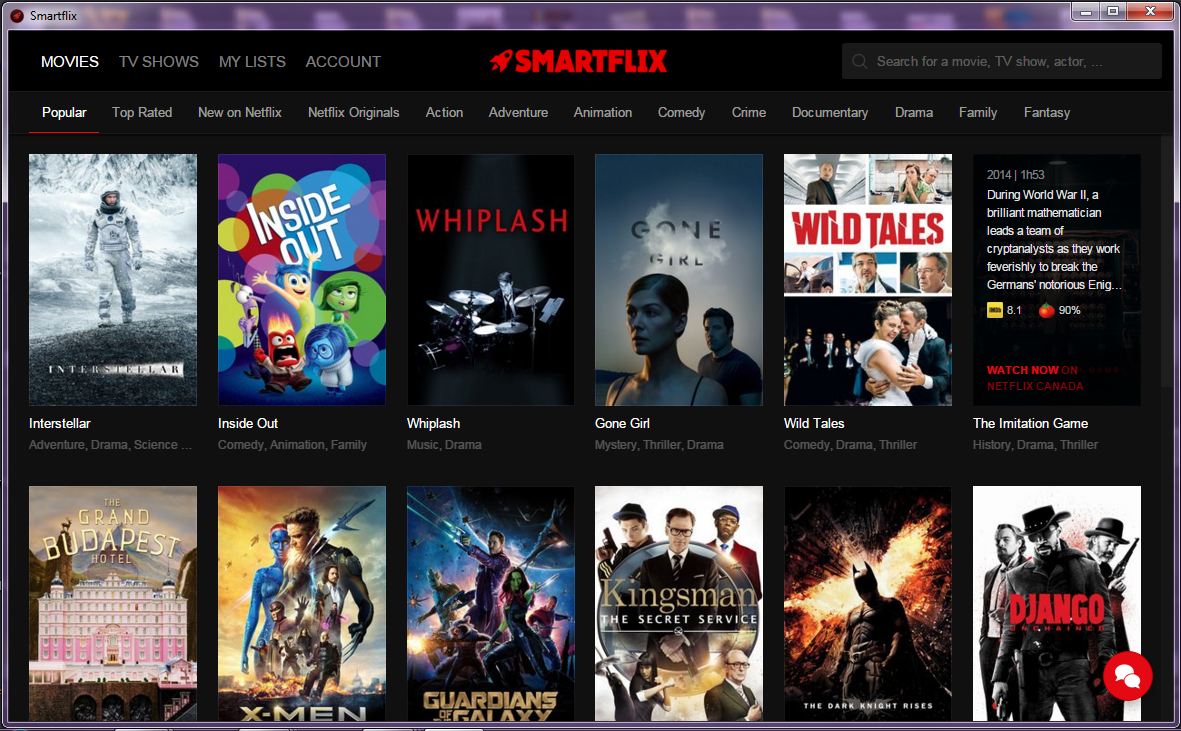Click the Imitation Game synopsis text

pyautogui.click(x=1054, y=239)
